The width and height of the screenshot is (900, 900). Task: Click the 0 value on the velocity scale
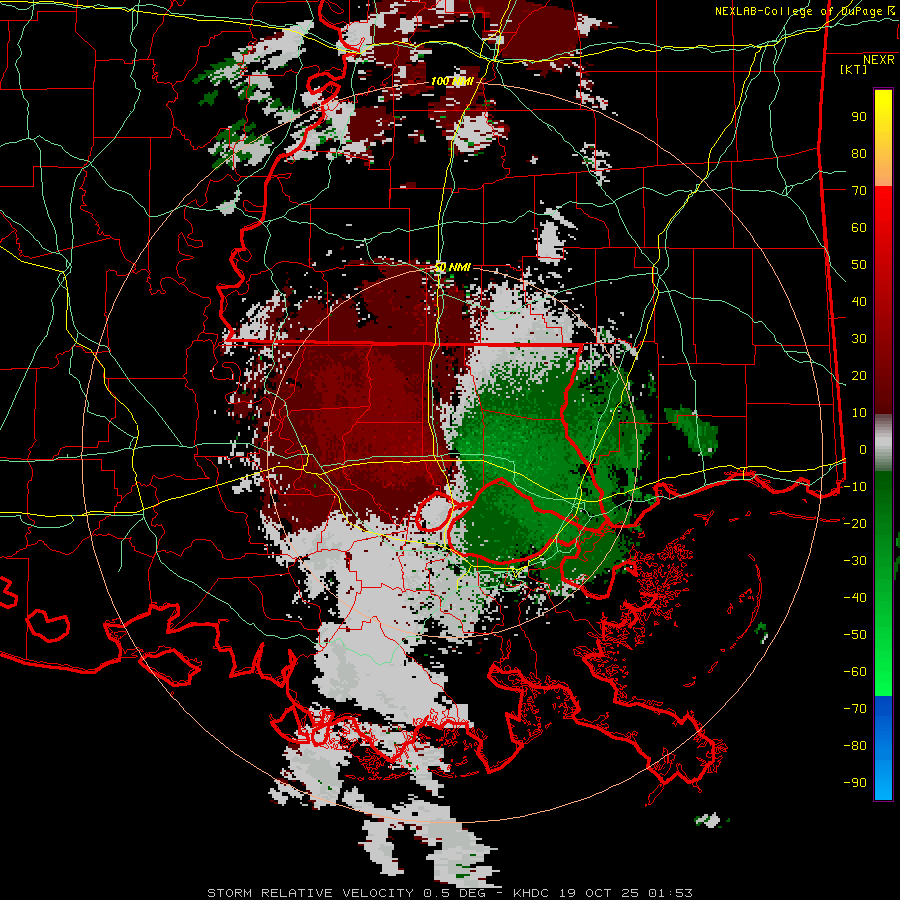point(863,449)
